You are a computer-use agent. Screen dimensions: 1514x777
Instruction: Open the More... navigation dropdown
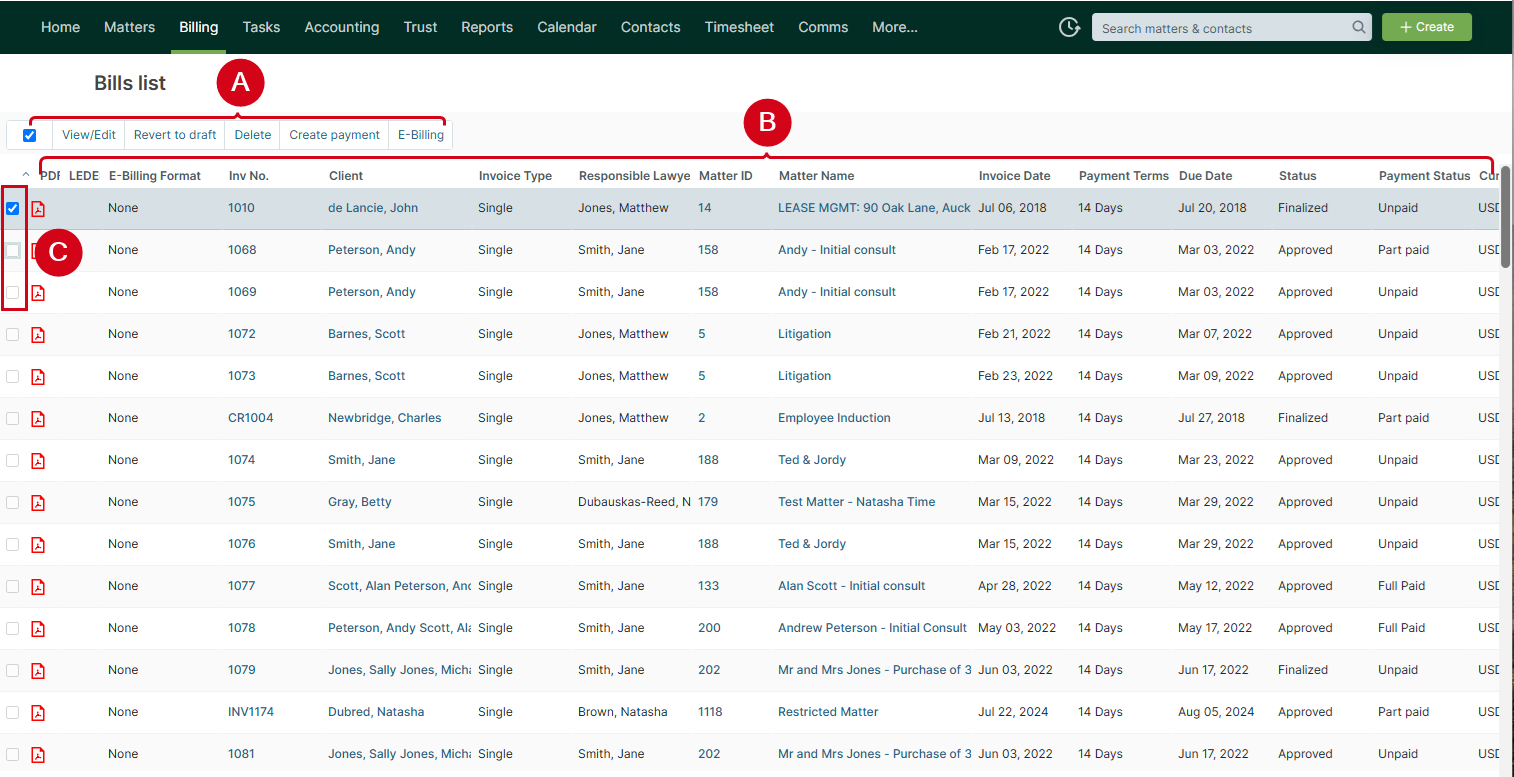[894, 28]
